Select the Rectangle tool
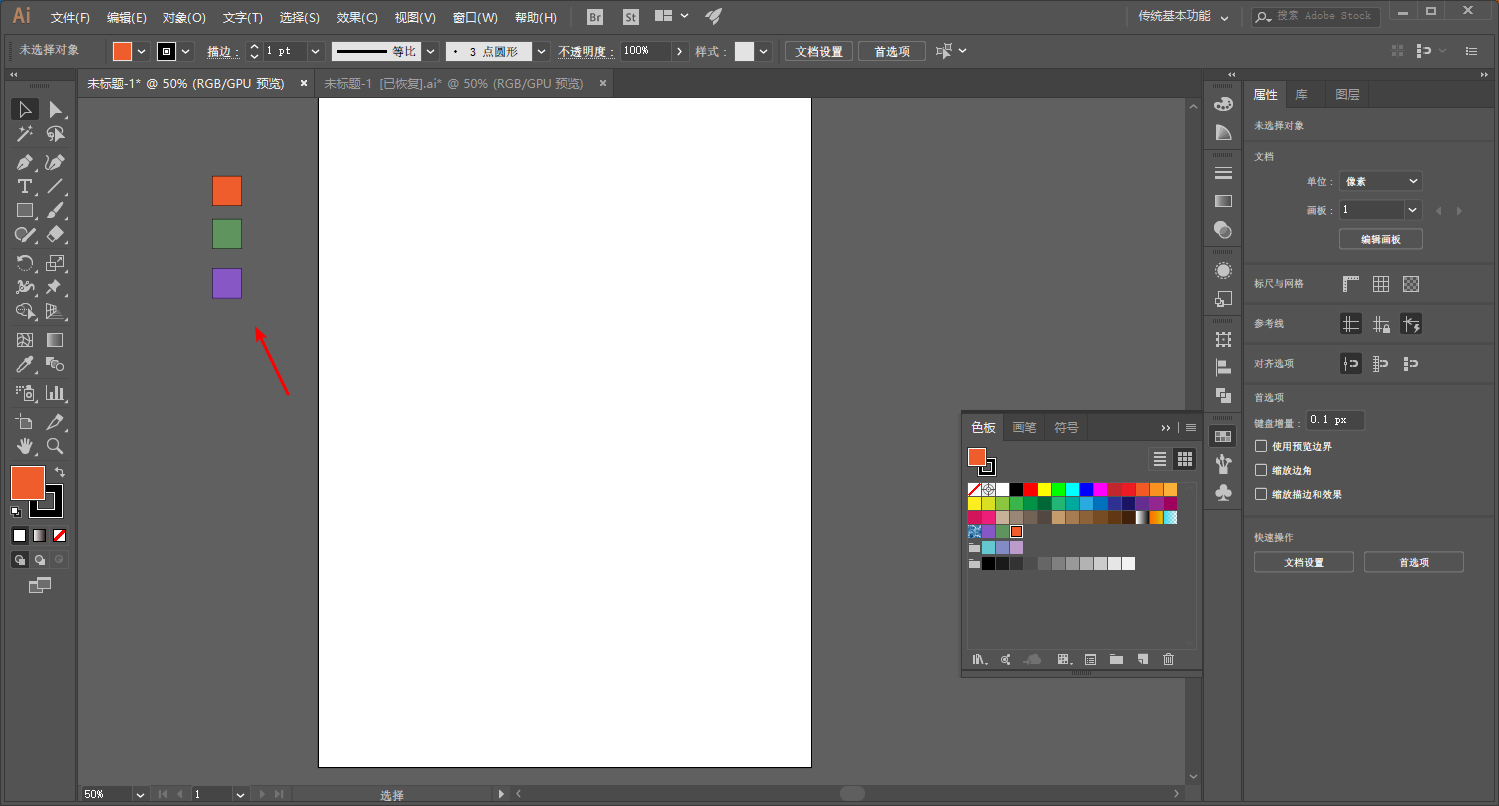This screenshot has height=806, width=1499. pos(25,210)
